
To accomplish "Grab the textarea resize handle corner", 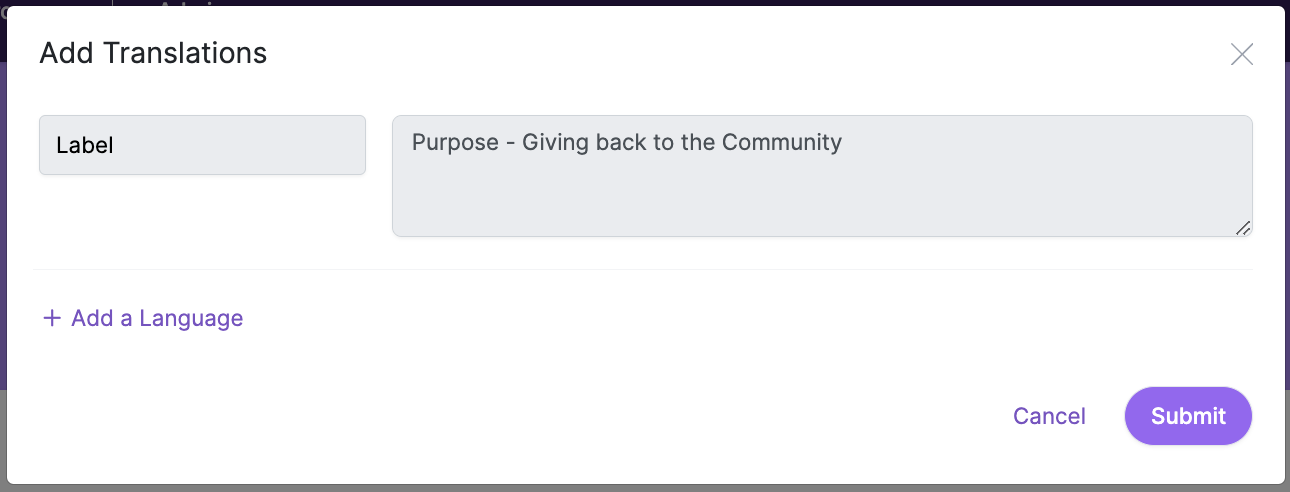I will (x=1243, y=228).
